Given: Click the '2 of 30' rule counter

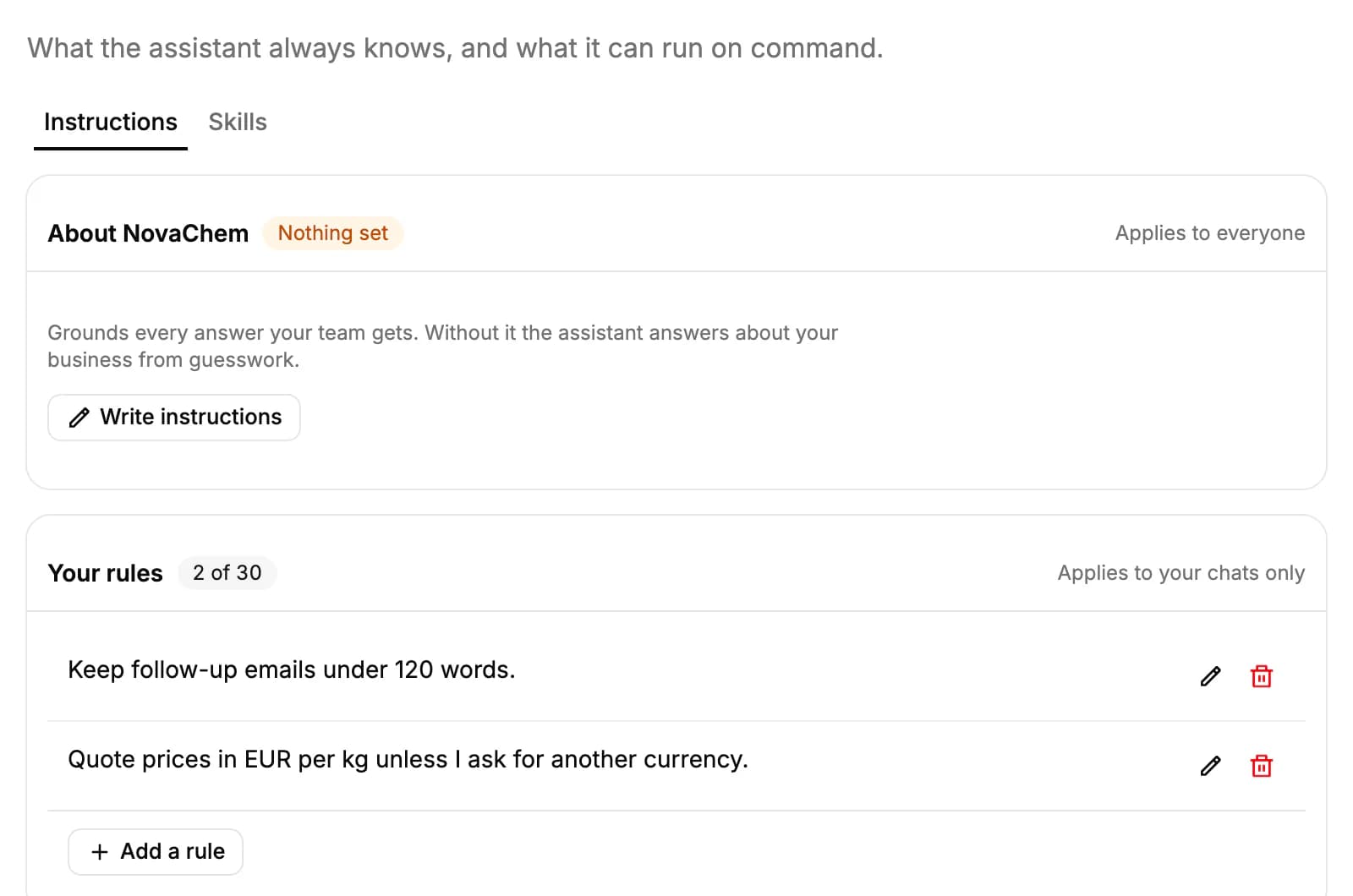Looking at the screenshot, I should [227, 573].
